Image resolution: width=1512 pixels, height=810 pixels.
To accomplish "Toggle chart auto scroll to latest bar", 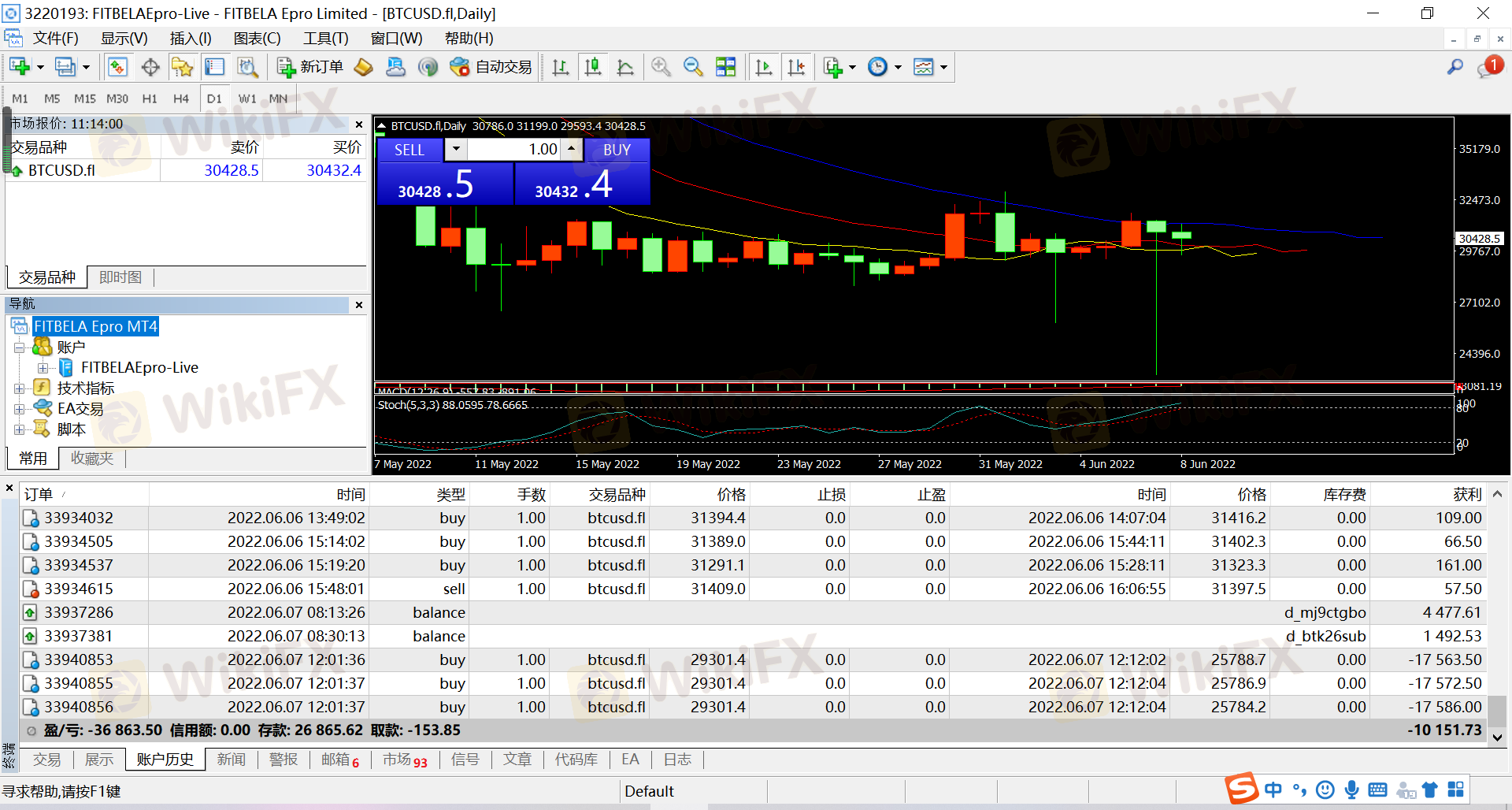I will coord(763,68).
